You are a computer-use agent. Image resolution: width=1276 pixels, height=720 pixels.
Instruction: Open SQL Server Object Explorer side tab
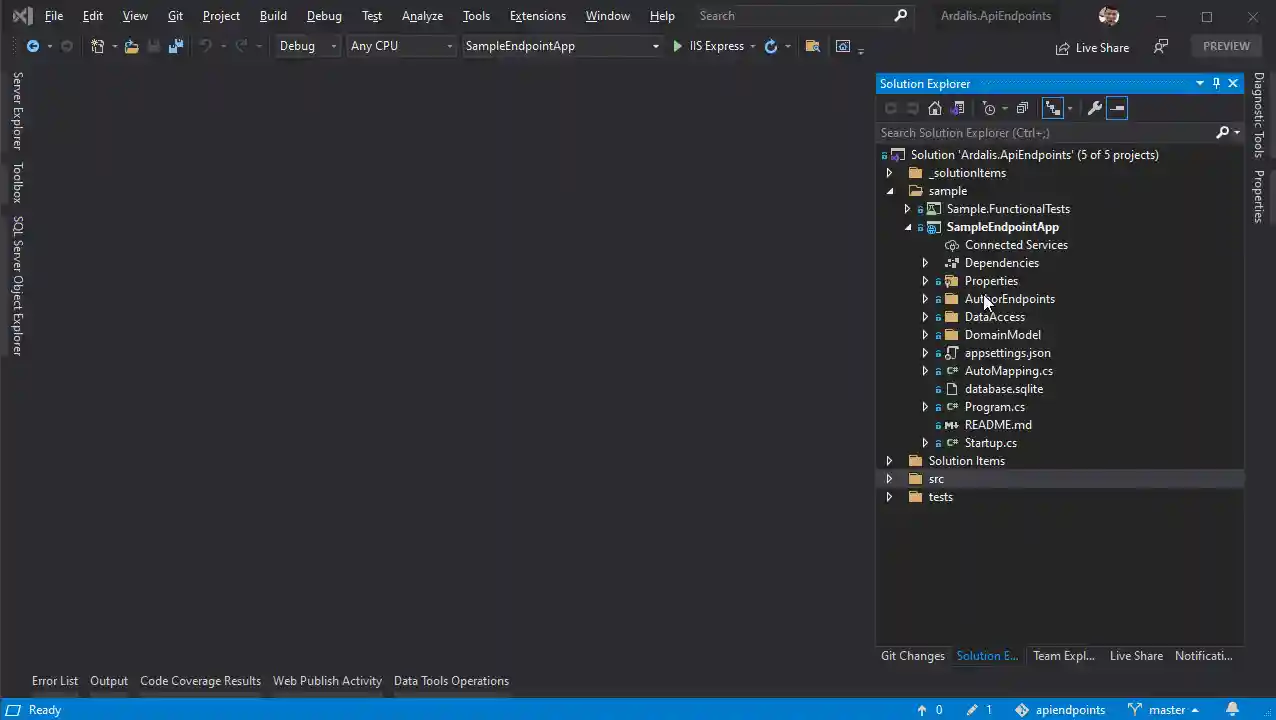coord(17,286)
